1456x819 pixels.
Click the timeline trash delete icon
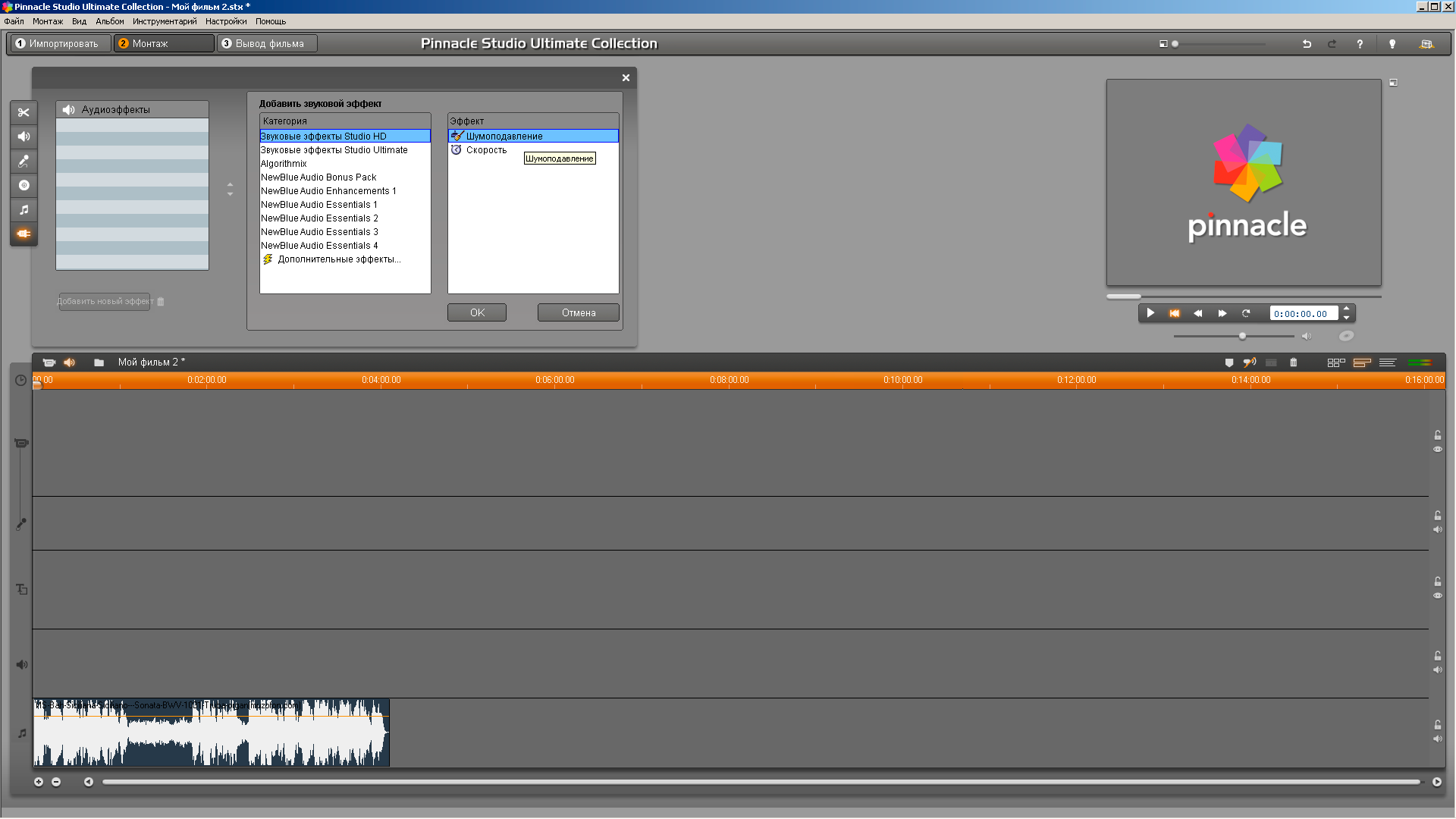tap(1294, 362)
